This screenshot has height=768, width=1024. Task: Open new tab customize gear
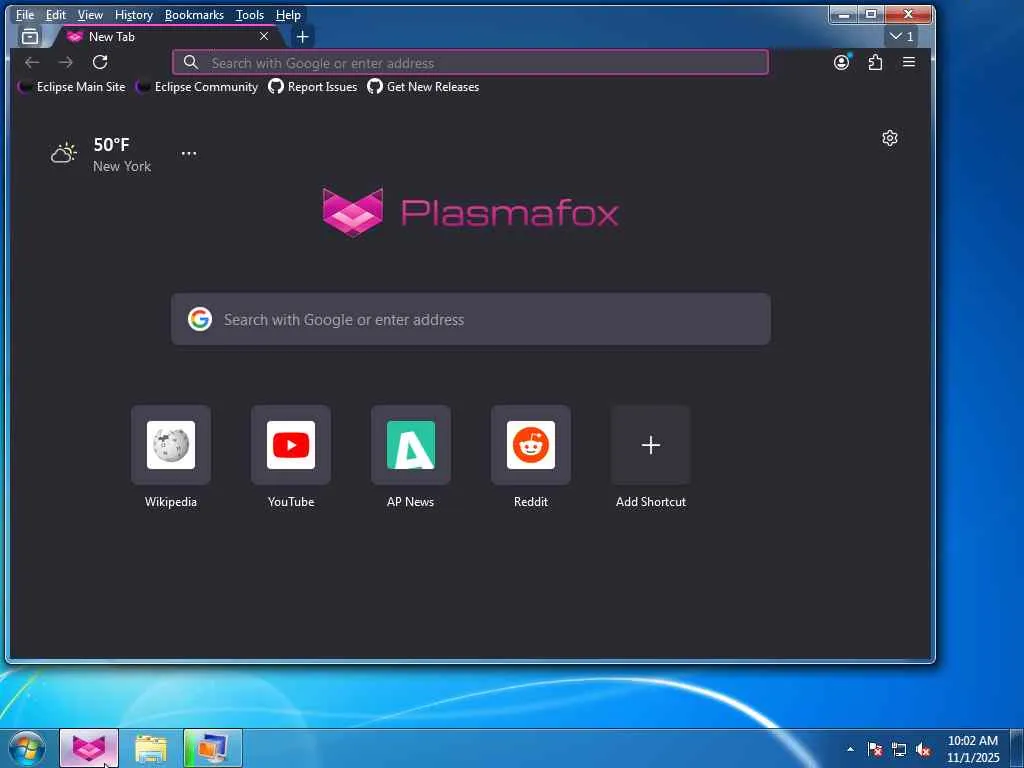889,138
